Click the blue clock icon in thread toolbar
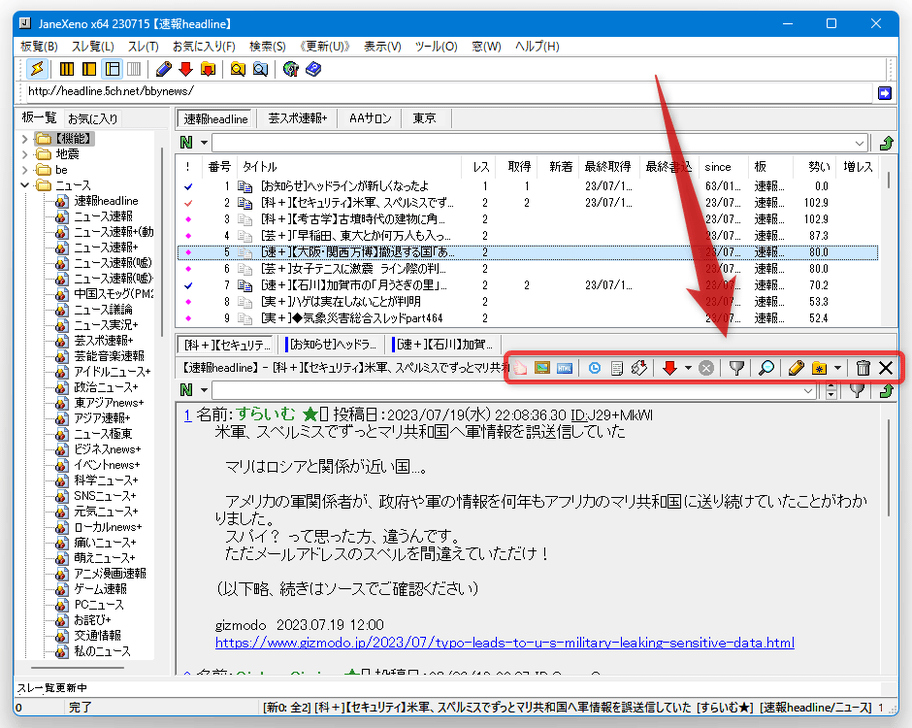This screenshot has width=912, height=728. (x=594, y=367)
